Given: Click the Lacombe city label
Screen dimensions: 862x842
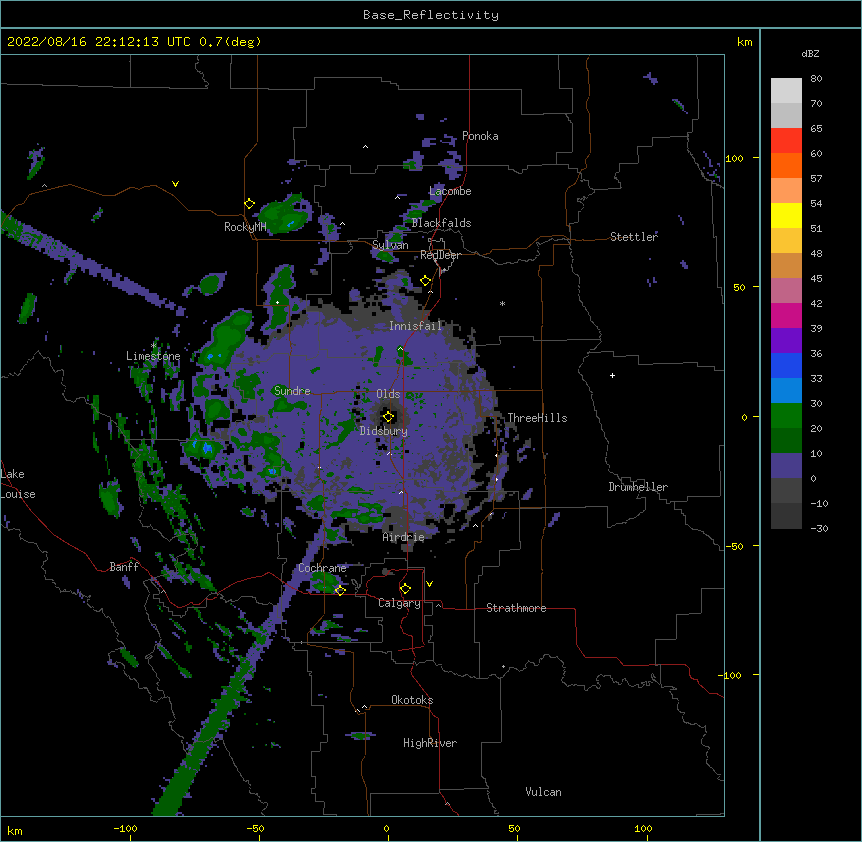Looking at the screenshot, I should pos(450,191).
